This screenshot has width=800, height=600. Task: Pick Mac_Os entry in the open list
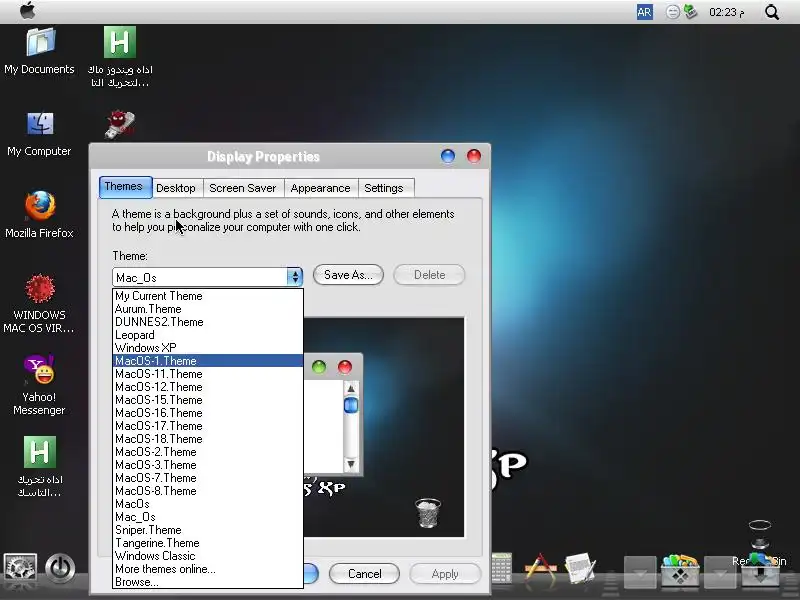[208, 517]
